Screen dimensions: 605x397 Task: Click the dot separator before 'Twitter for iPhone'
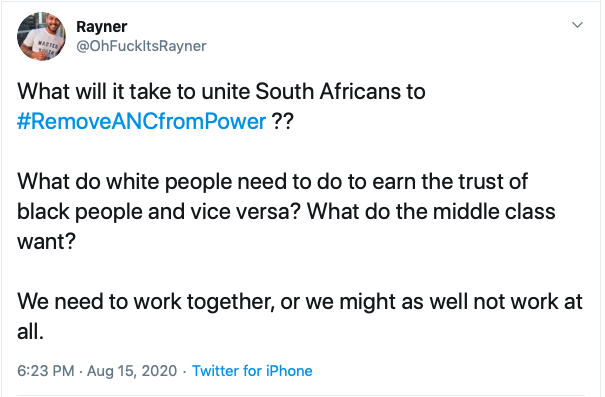pyautogui.click(x=184, y=372)
